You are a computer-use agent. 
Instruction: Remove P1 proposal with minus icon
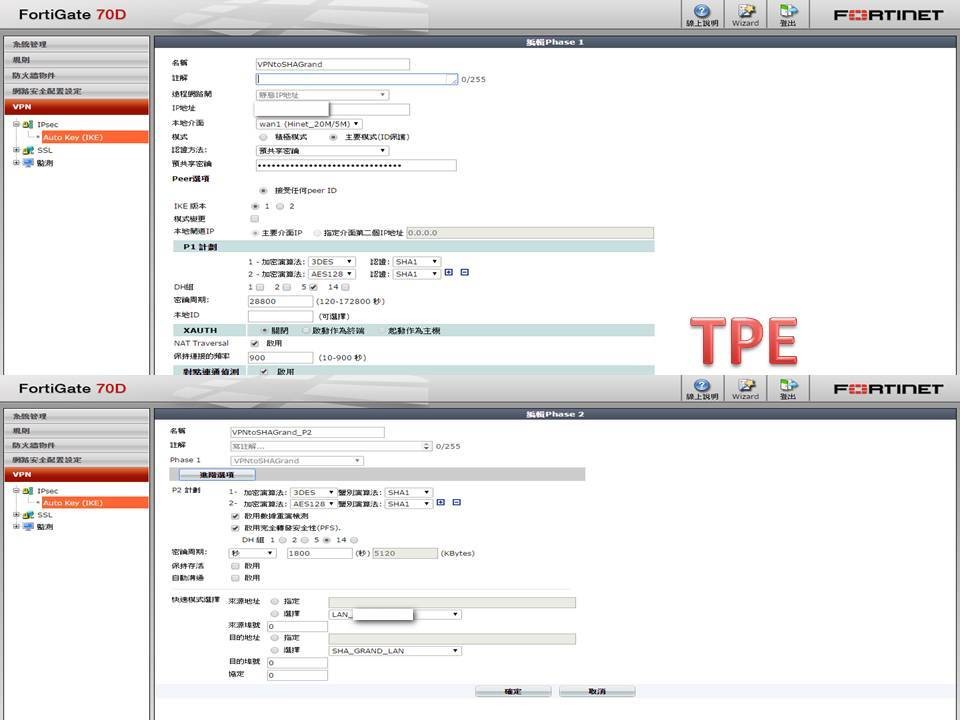pyautogui.click(x=465, y=272)
